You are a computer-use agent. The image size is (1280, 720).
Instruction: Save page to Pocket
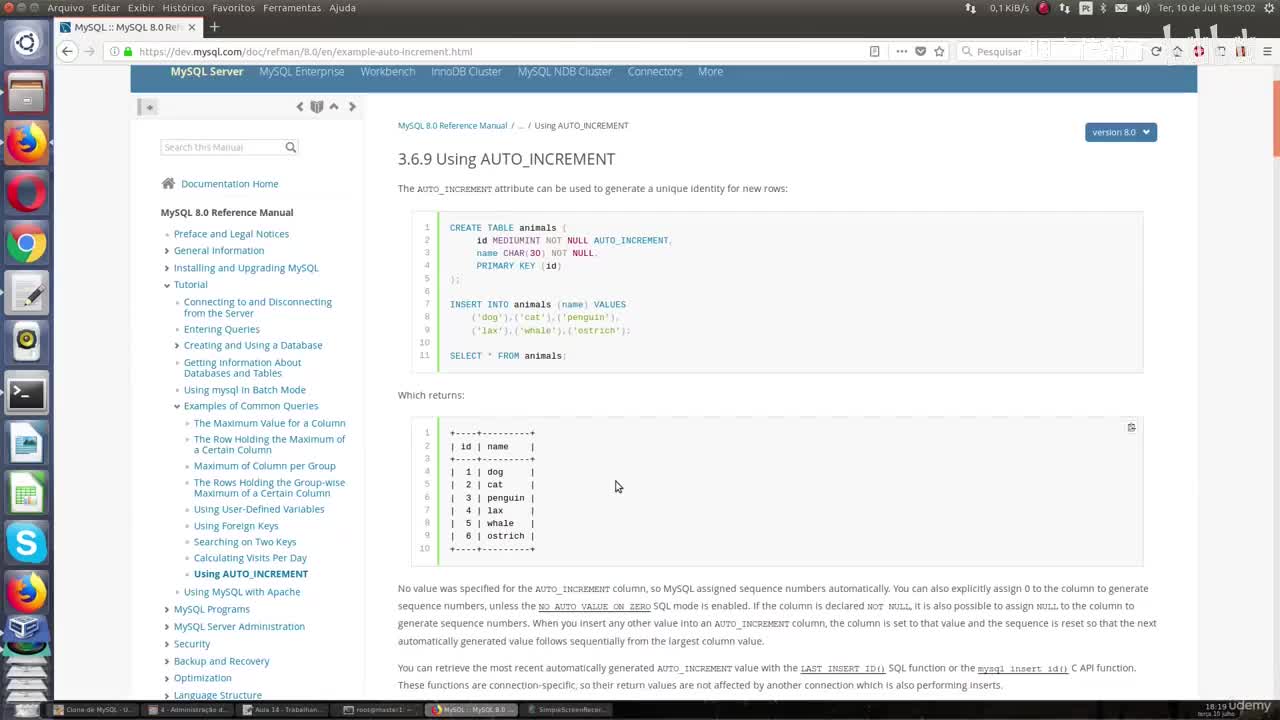[920, 51]
